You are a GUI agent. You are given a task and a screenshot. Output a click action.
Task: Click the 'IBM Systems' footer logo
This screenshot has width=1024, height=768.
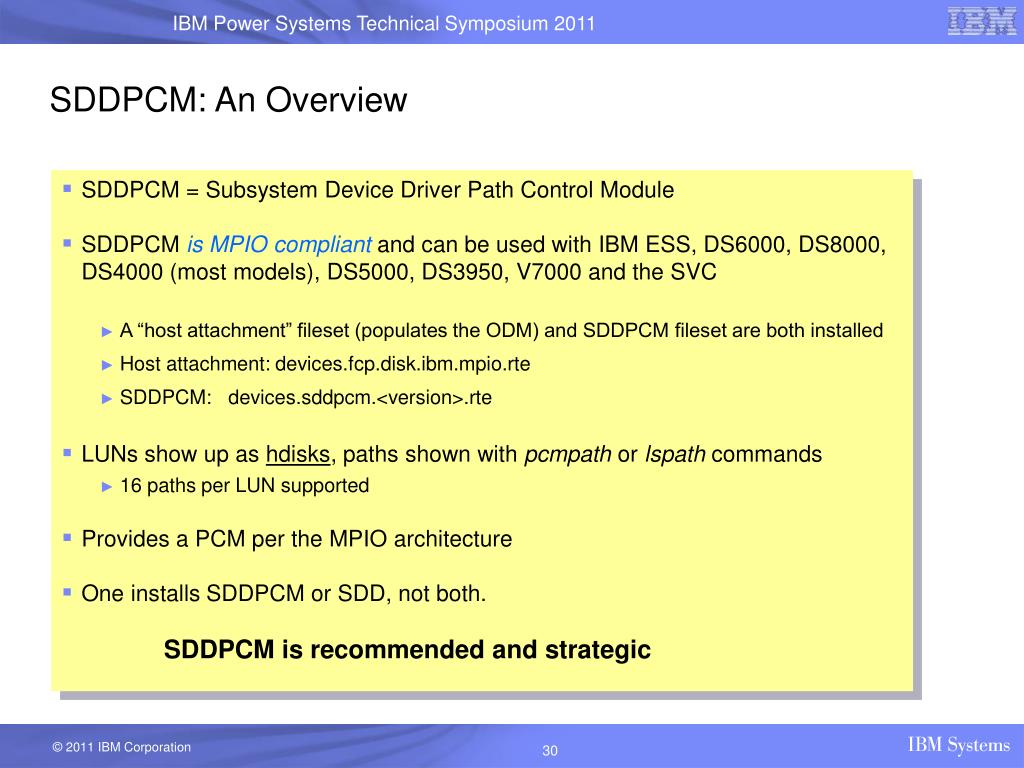tap(959, 745)
